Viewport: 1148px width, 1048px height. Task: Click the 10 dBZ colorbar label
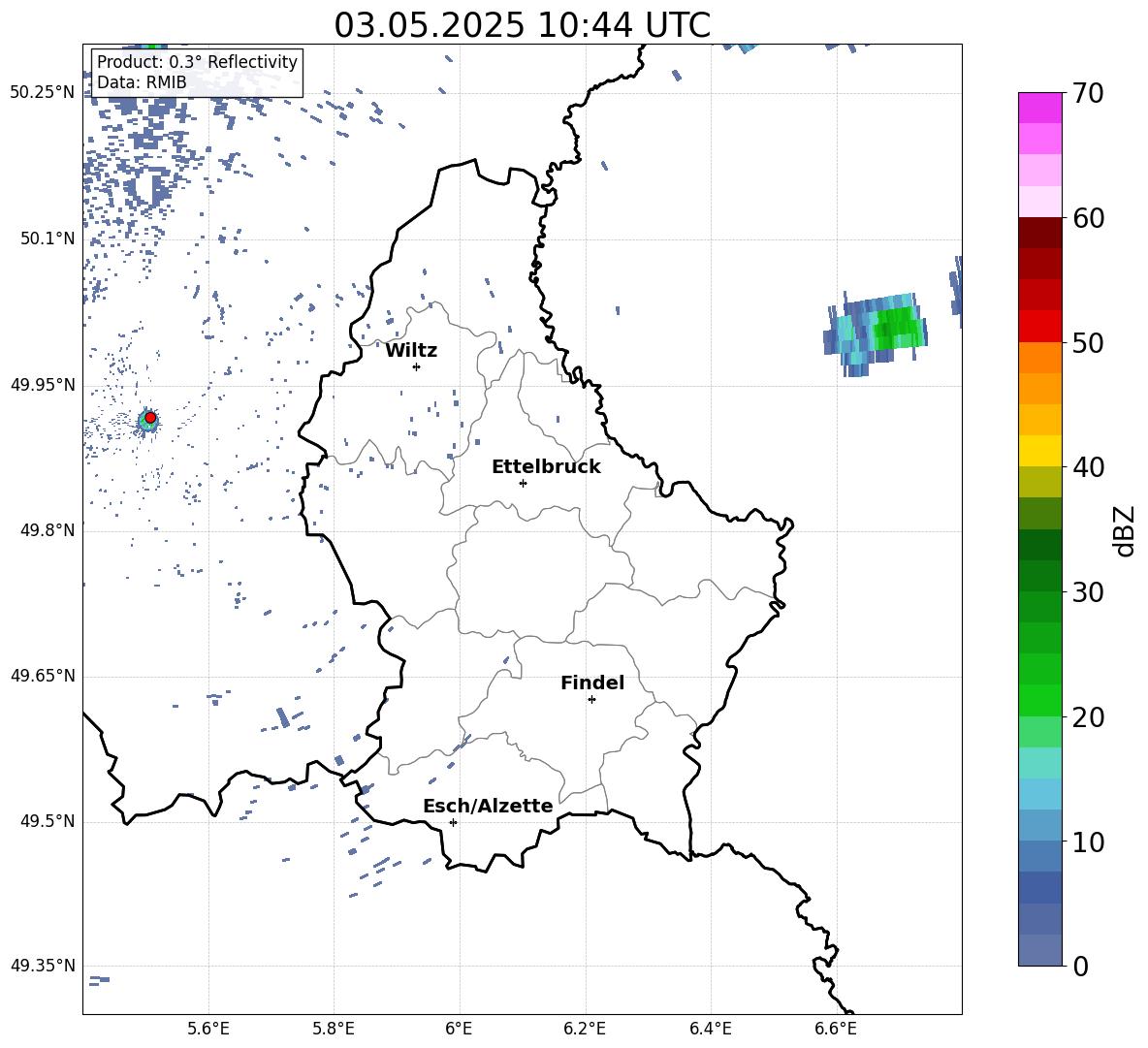tap(1088, 842)
